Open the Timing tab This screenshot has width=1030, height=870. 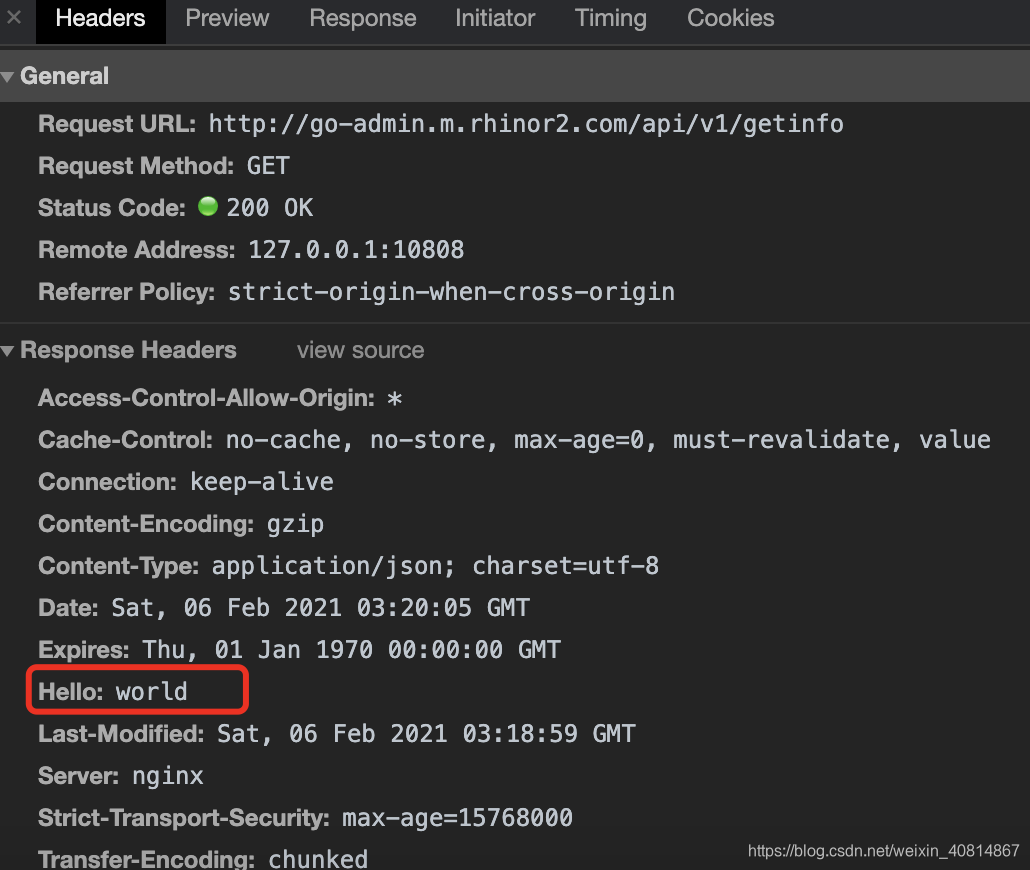pyautogui.click(x=611, y=18)
